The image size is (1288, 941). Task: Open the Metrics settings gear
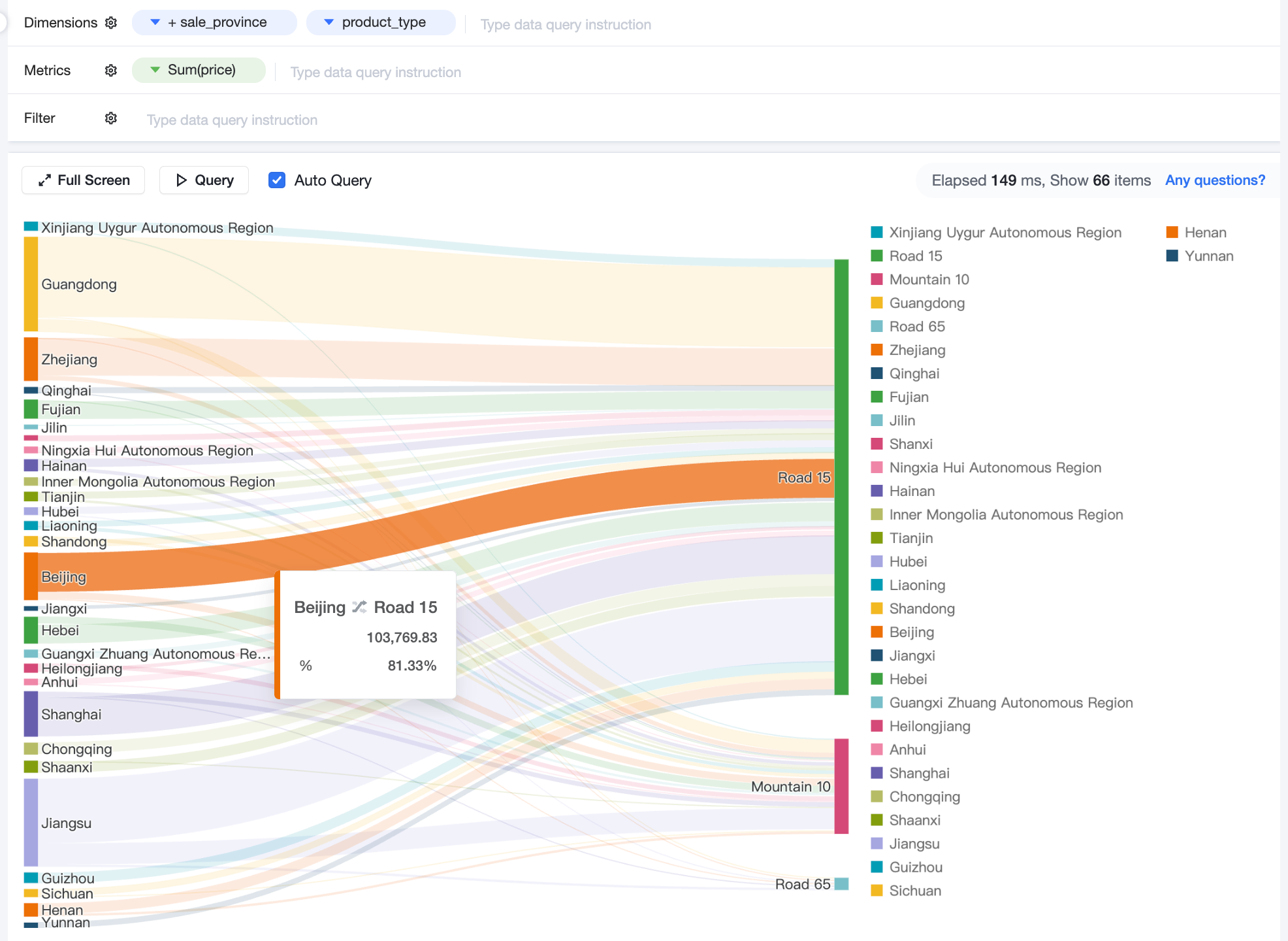coord(111,71)
